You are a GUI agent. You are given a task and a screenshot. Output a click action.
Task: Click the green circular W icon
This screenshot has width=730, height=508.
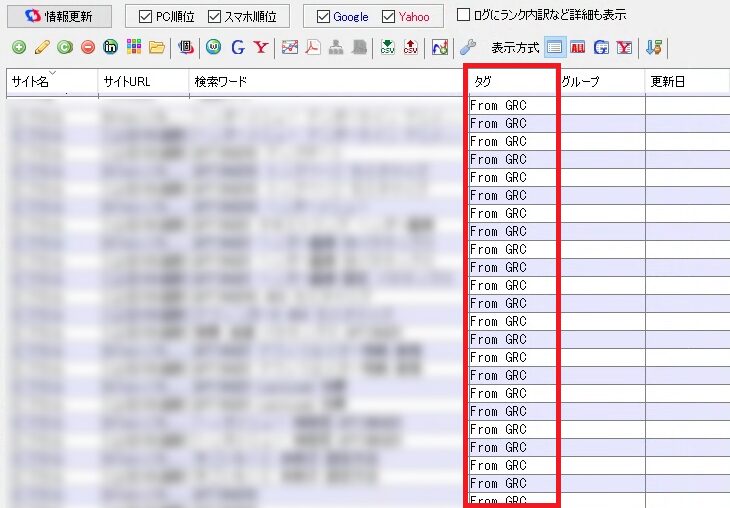(214, 47)
